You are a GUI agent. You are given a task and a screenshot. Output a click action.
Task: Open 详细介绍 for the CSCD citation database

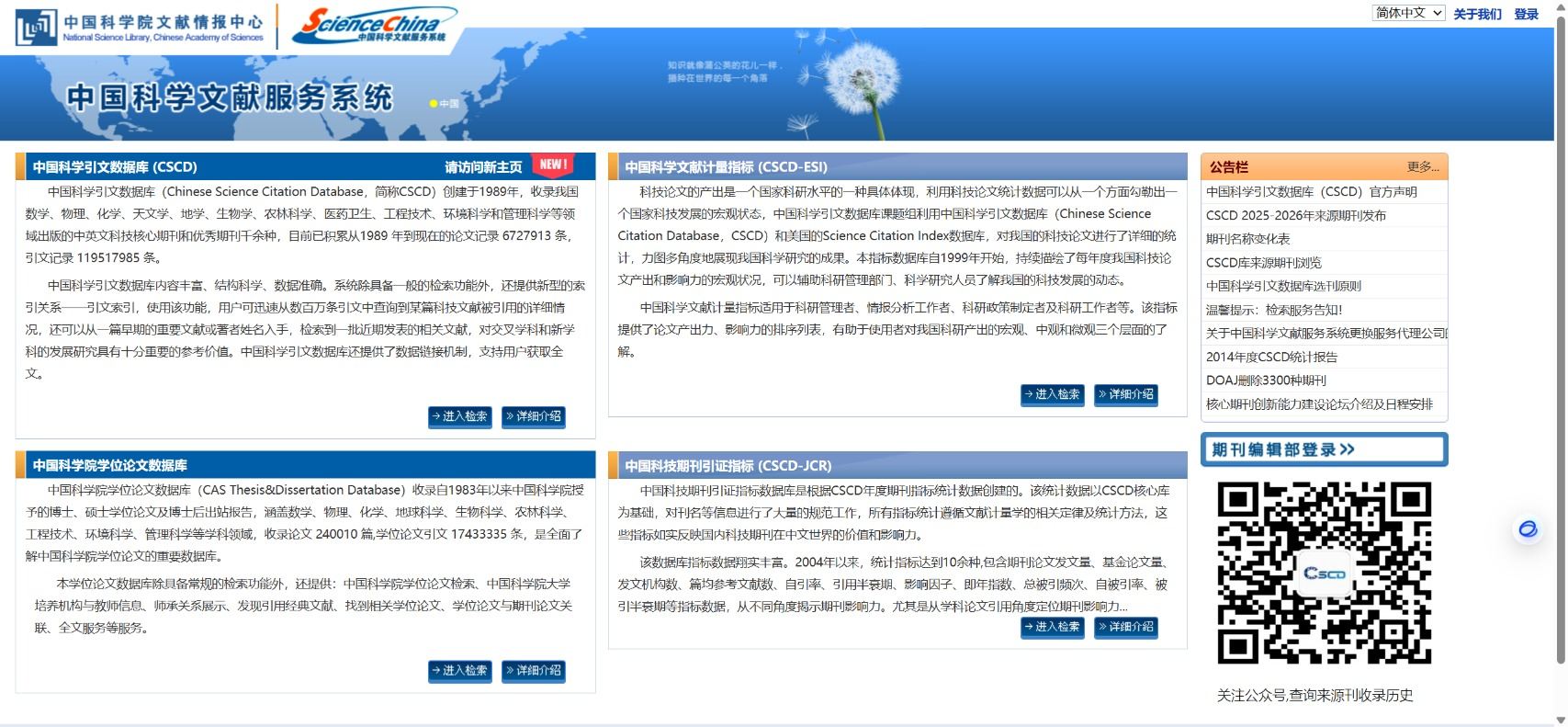click(534, 416)
